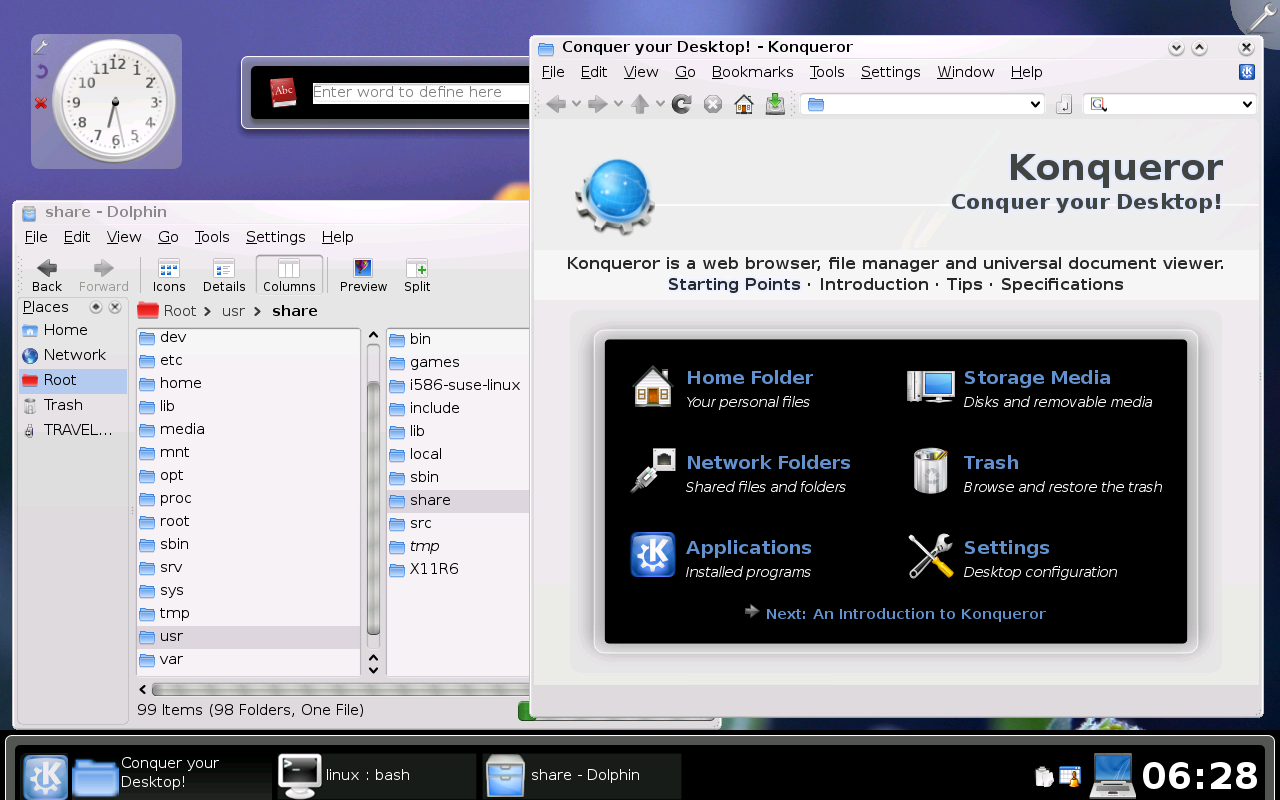Select the i586-suse-linux folder
This screenshot has height=800, width=1280.
[458, 385]
